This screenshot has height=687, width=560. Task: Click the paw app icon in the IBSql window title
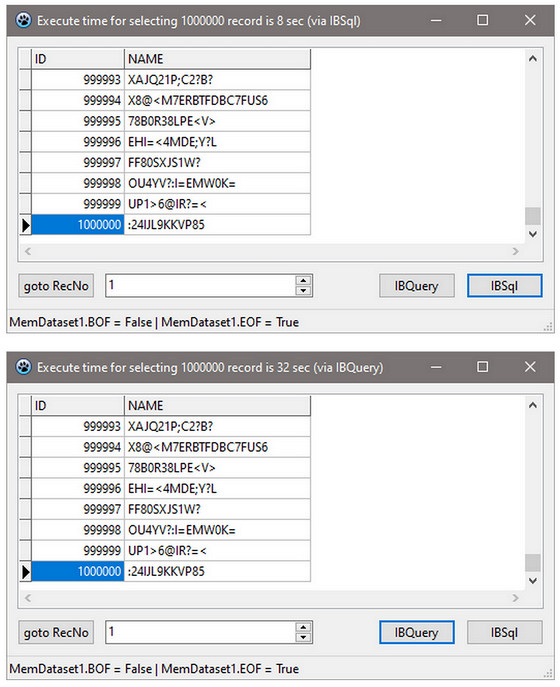[x=24, y=20]
